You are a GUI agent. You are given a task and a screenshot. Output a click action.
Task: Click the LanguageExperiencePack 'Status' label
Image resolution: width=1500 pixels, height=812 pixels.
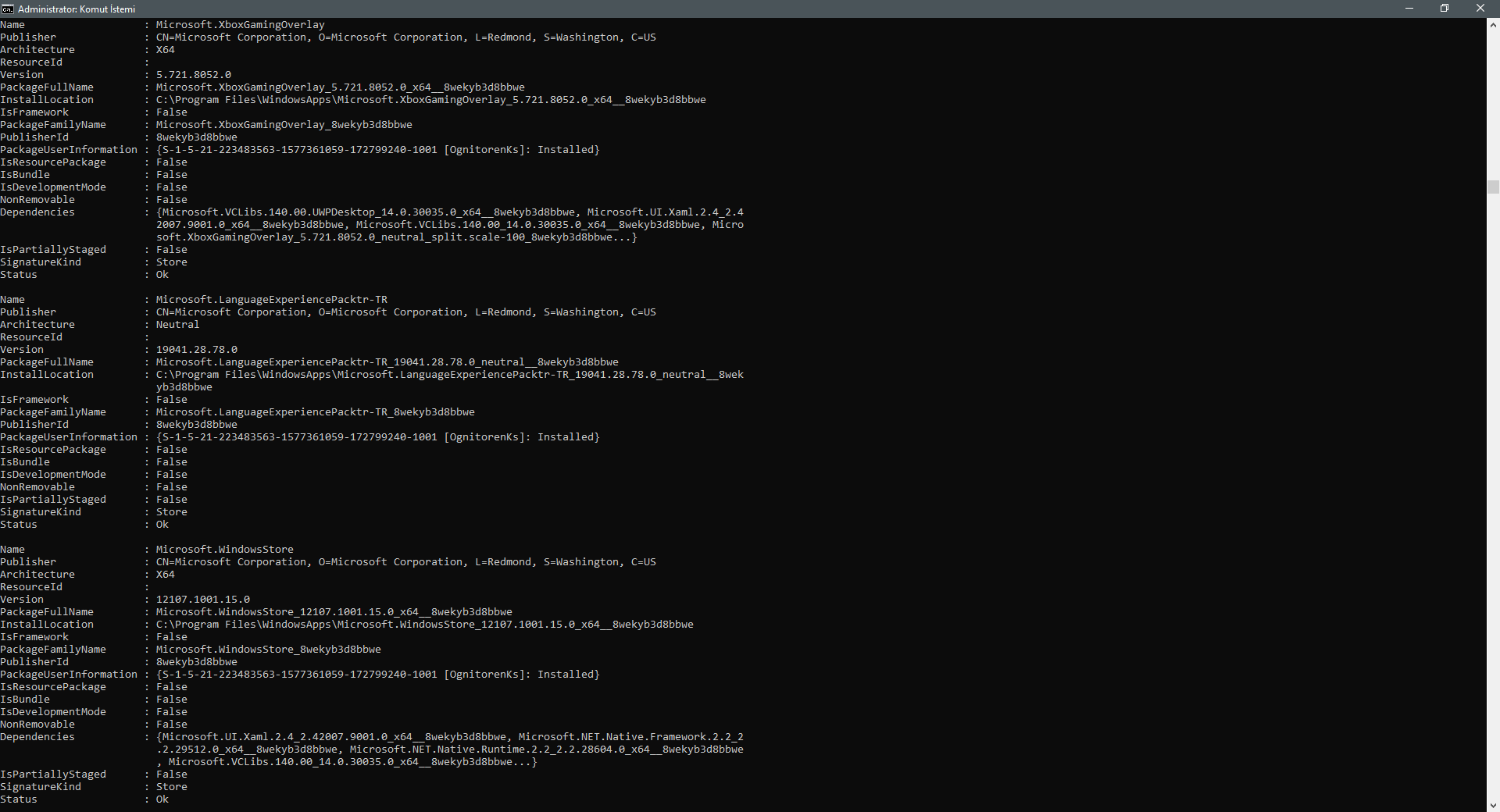19,525
